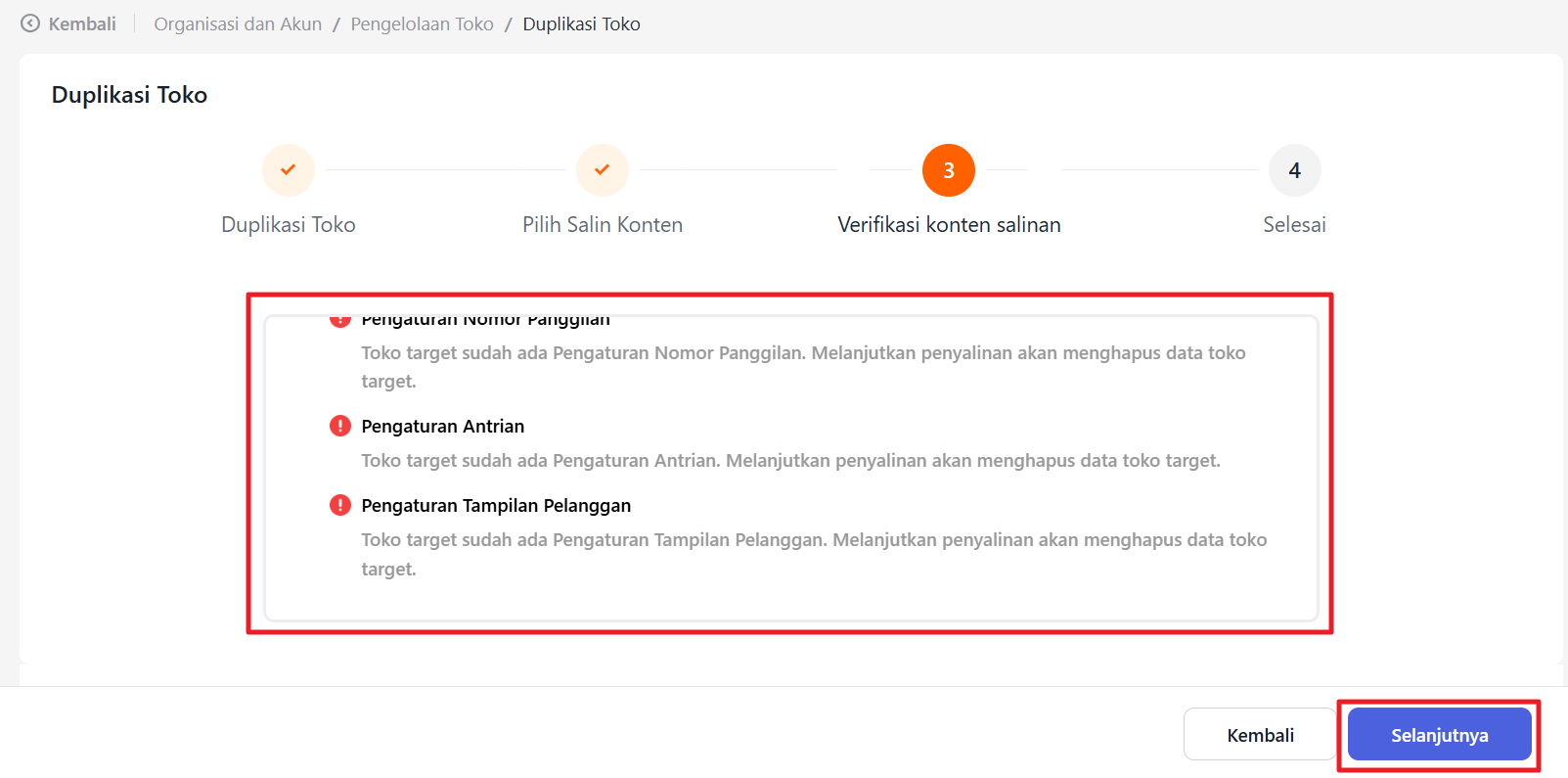
Task: Select the grey step 4 circle
Action: [1294, 170]
